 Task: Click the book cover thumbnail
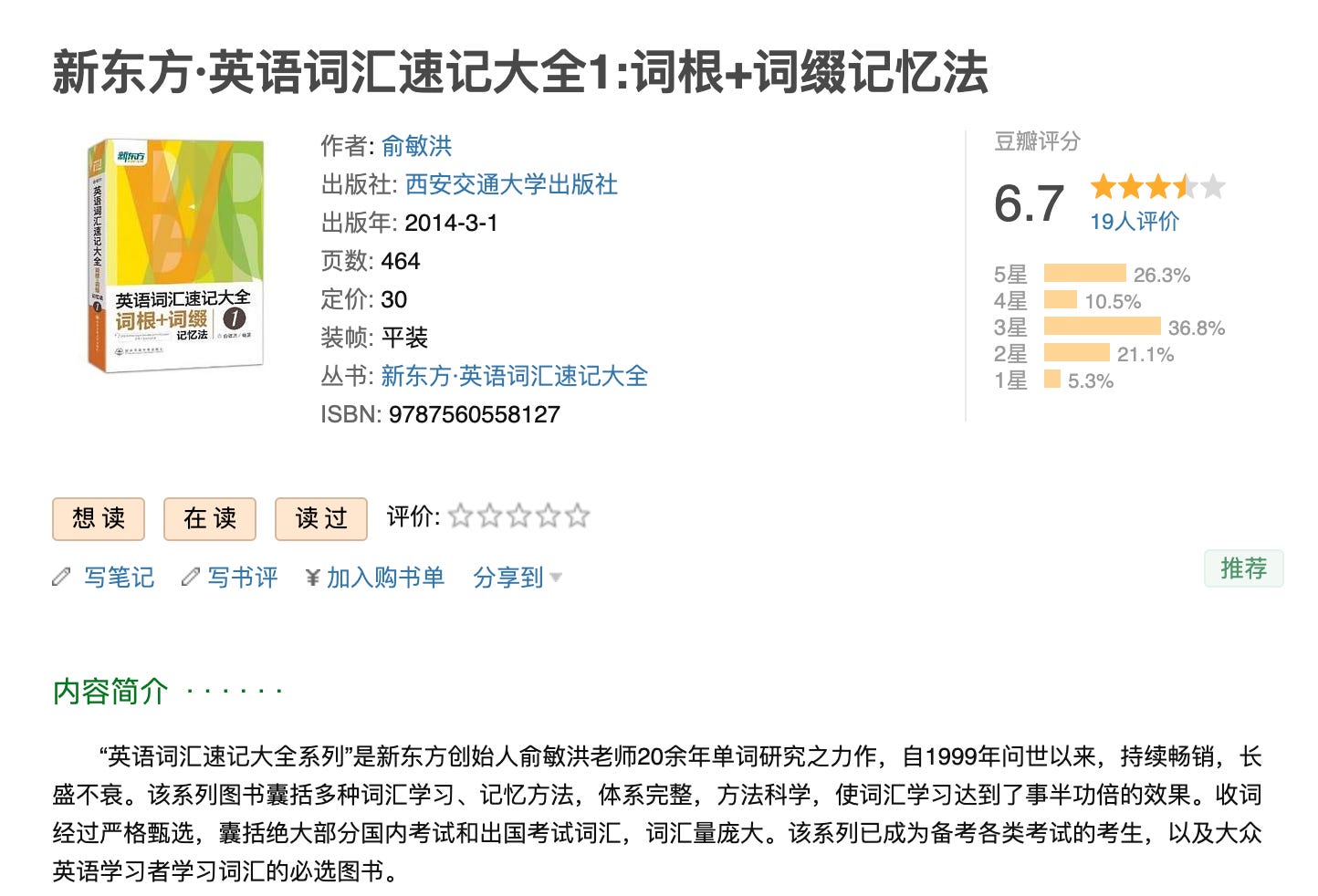coord(175,255)
